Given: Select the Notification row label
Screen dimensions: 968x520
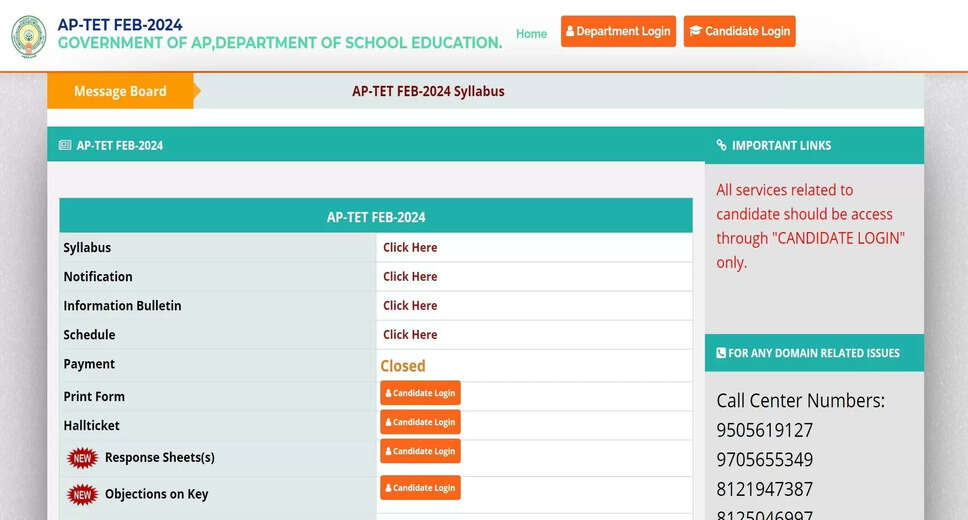Looking at the screenshot, I should [x=98, y=277].
